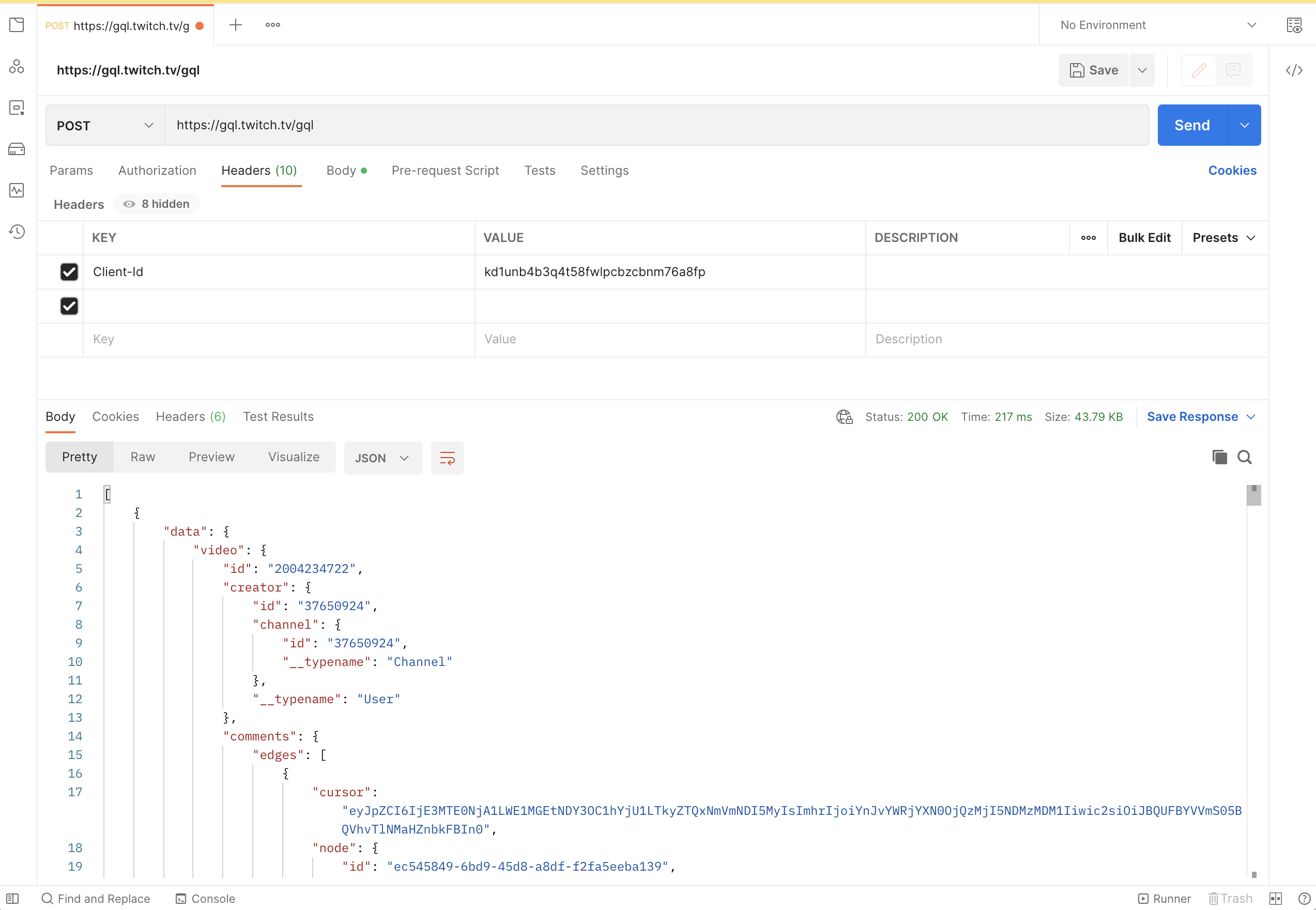
Task: Toggle the sidebar from status bar
Action: [12, 899]
